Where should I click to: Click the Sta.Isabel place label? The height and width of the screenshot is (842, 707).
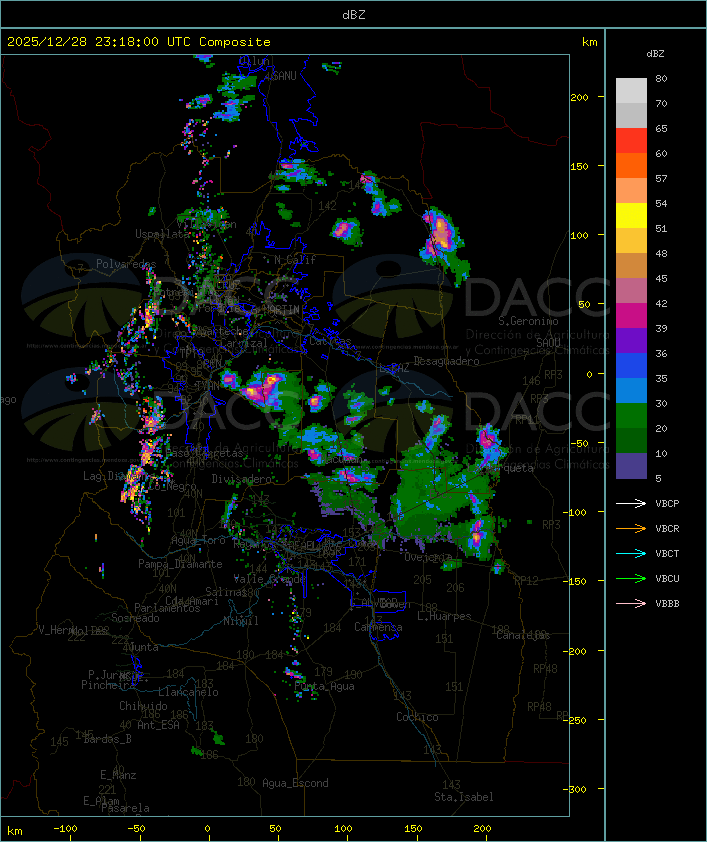point(464,797)
